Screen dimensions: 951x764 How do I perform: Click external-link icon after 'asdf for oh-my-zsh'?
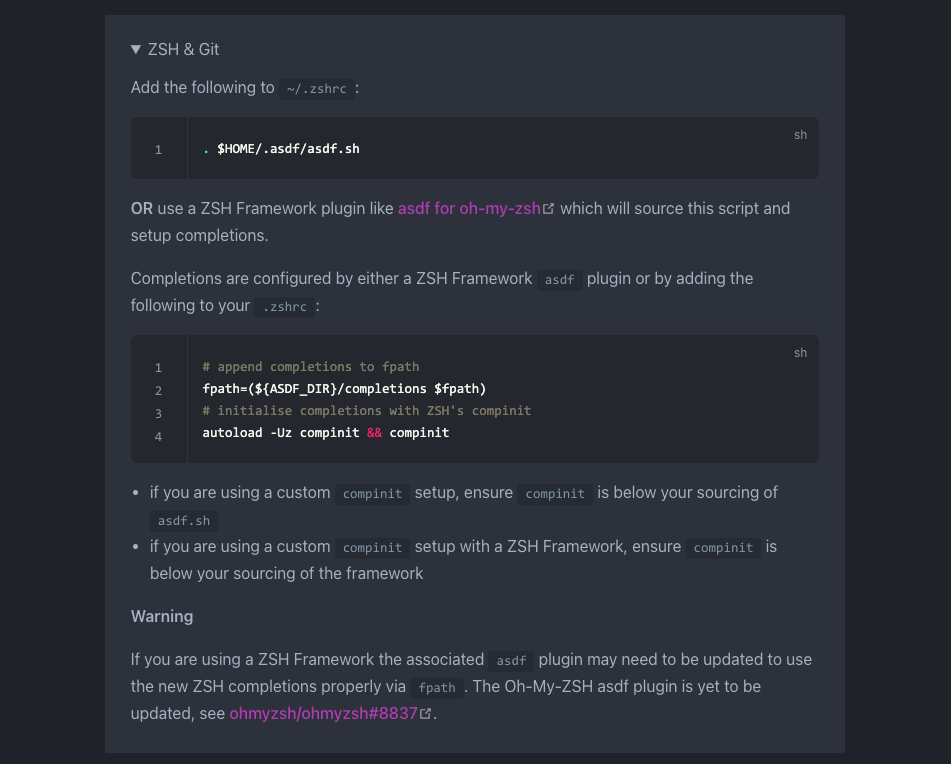[x=548, y=209]
